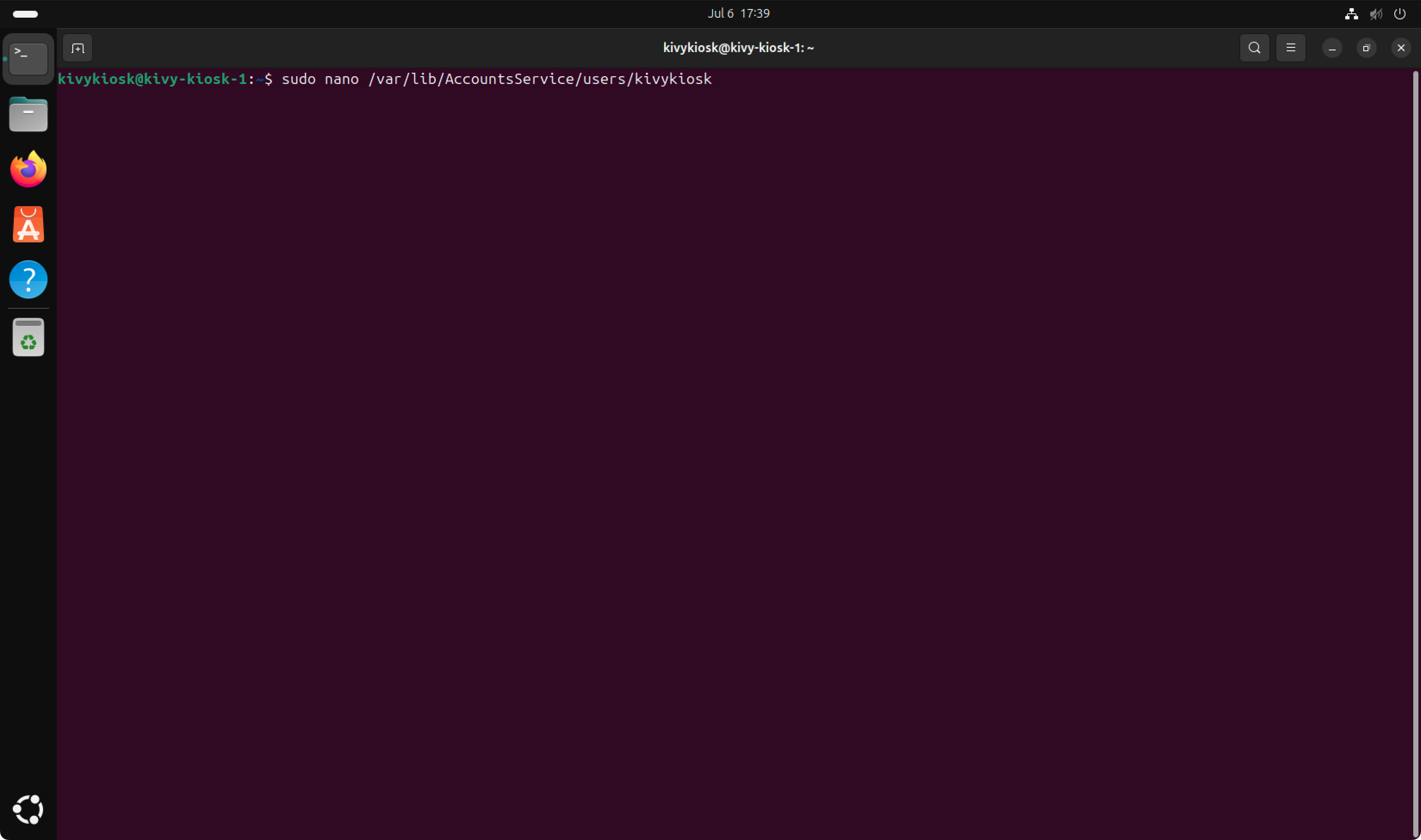
Task: Launch Firefox from the dock
Action: [28, 169]
